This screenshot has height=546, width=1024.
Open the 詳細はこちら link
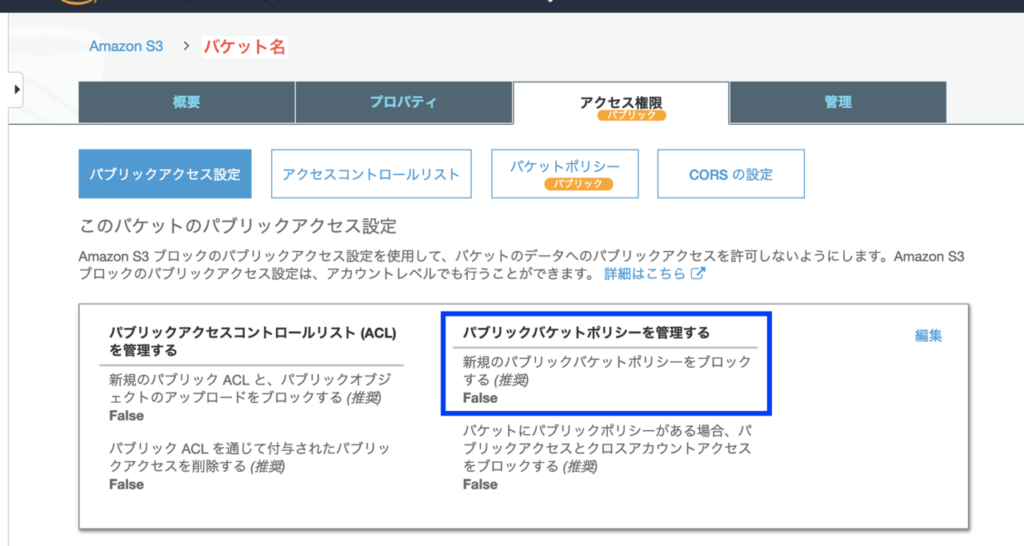[x=645, y=274]
